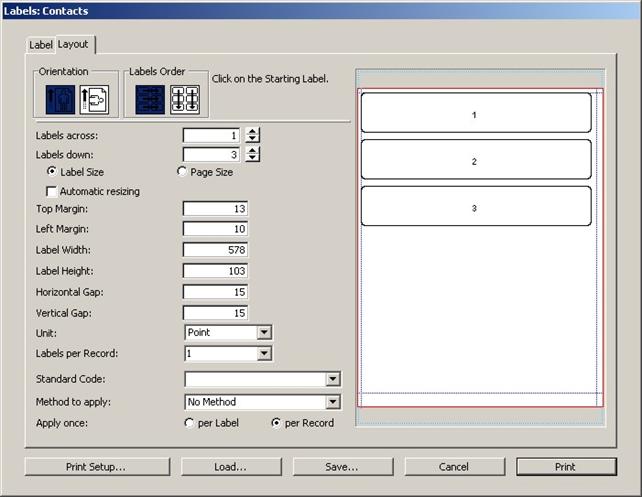Click the Top Margin input field
Screen dimensions: 642x497
[215, 209]
